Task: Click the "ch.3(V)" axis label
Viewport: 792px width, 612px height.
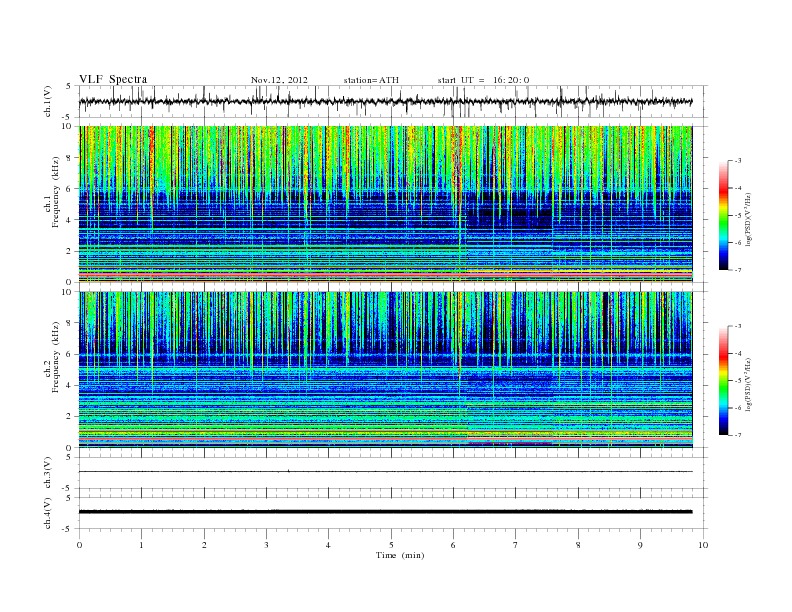Action: click(48, 473)
